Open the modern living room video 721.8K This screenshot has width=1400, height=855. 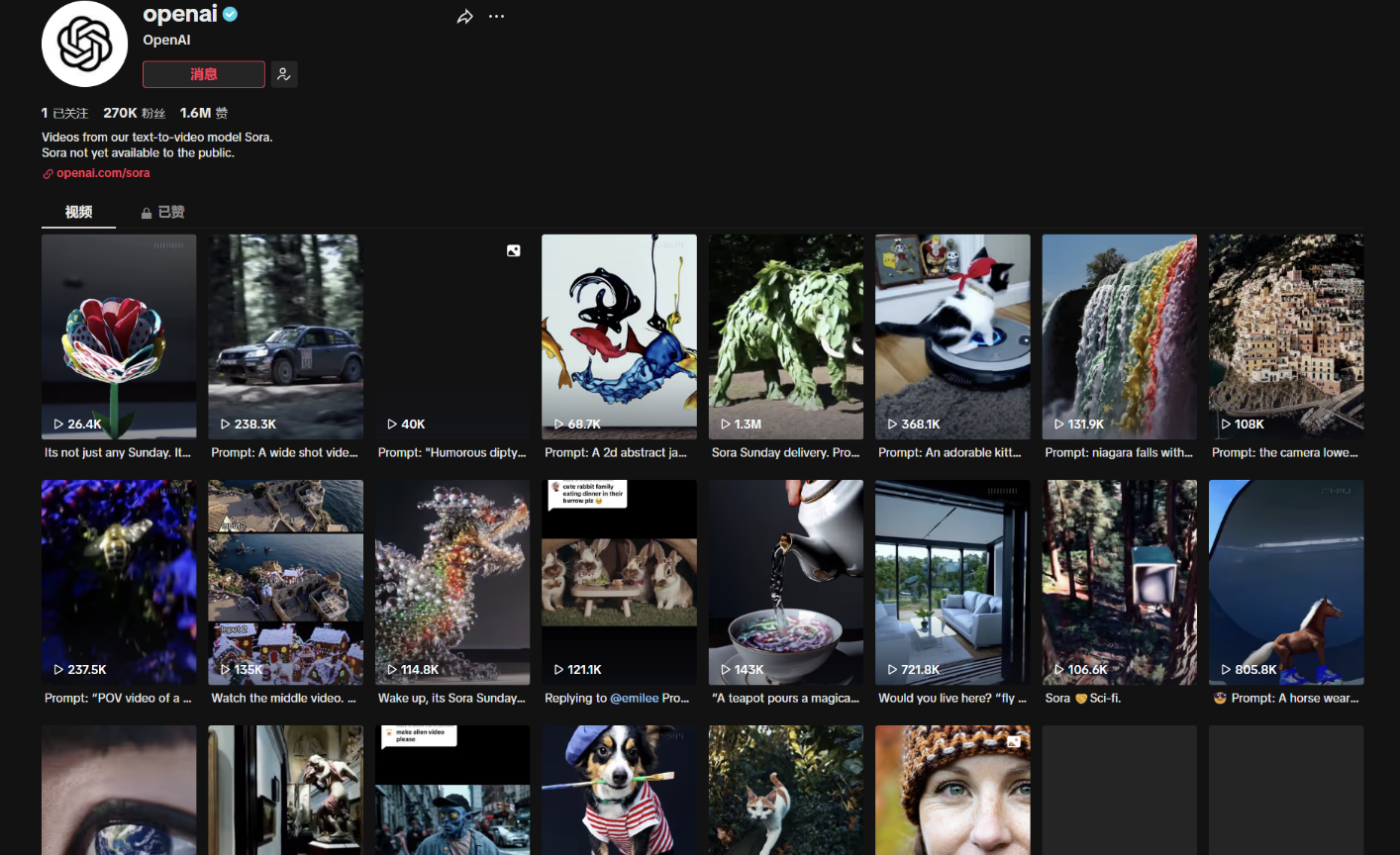pyautogui.click(x=952, y=582)
